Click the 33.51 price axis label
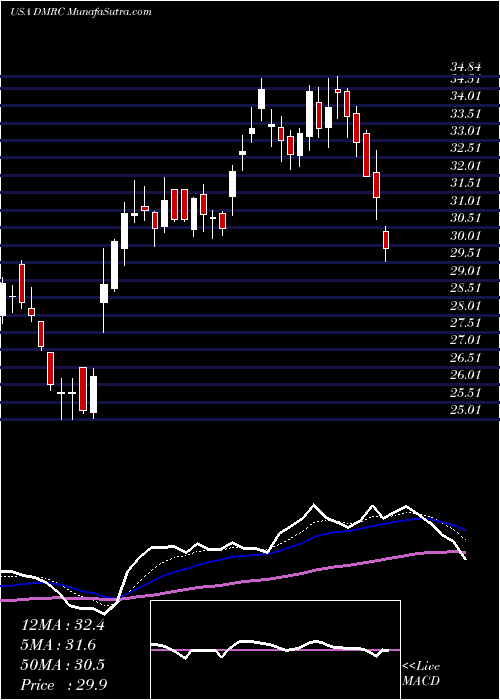Viewport: 500px width, 700px height. pos(465,113)
